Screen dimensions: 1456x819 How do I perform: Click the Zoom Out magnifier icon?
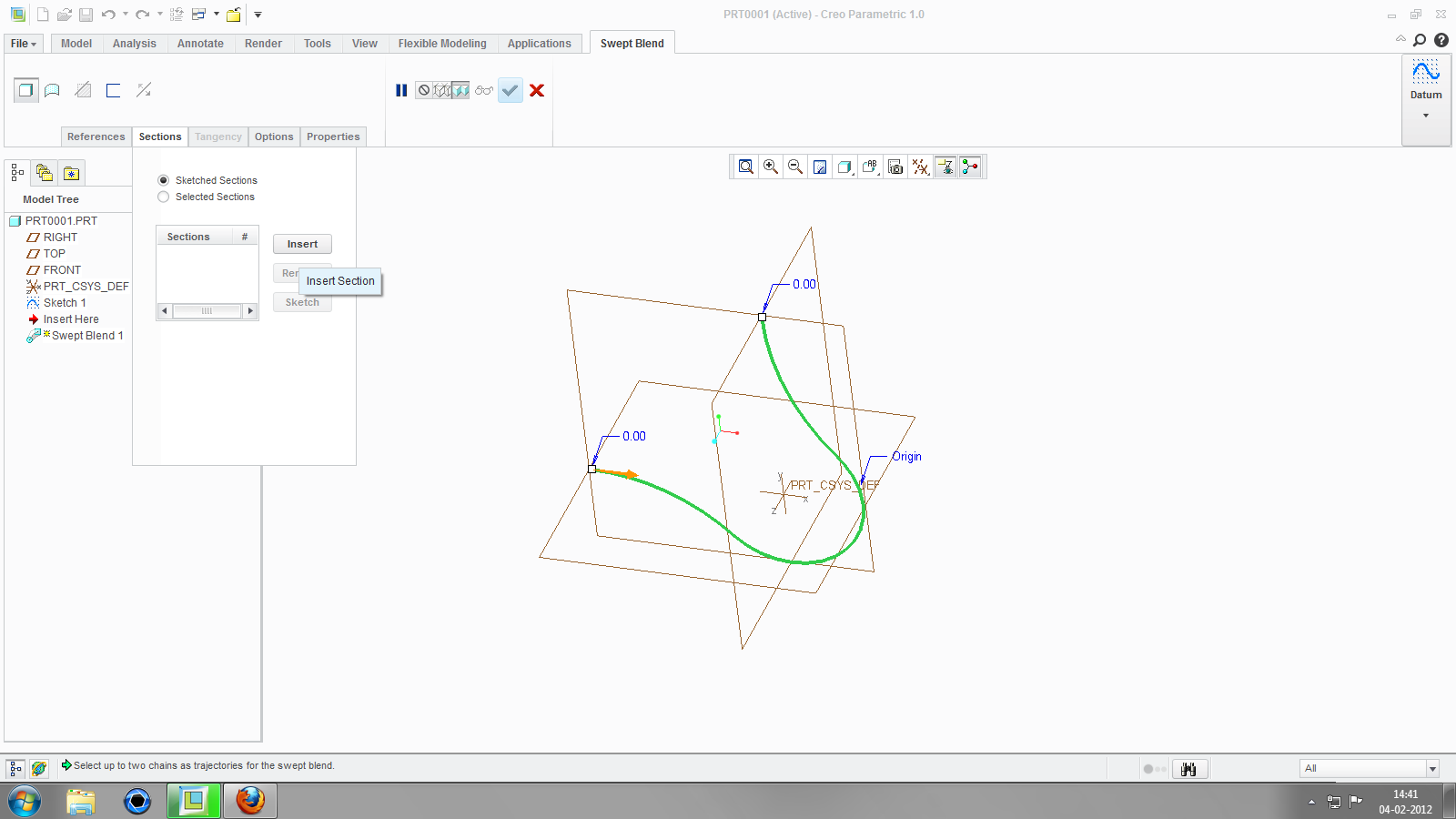pyautogui.click(x=795, y=167)
